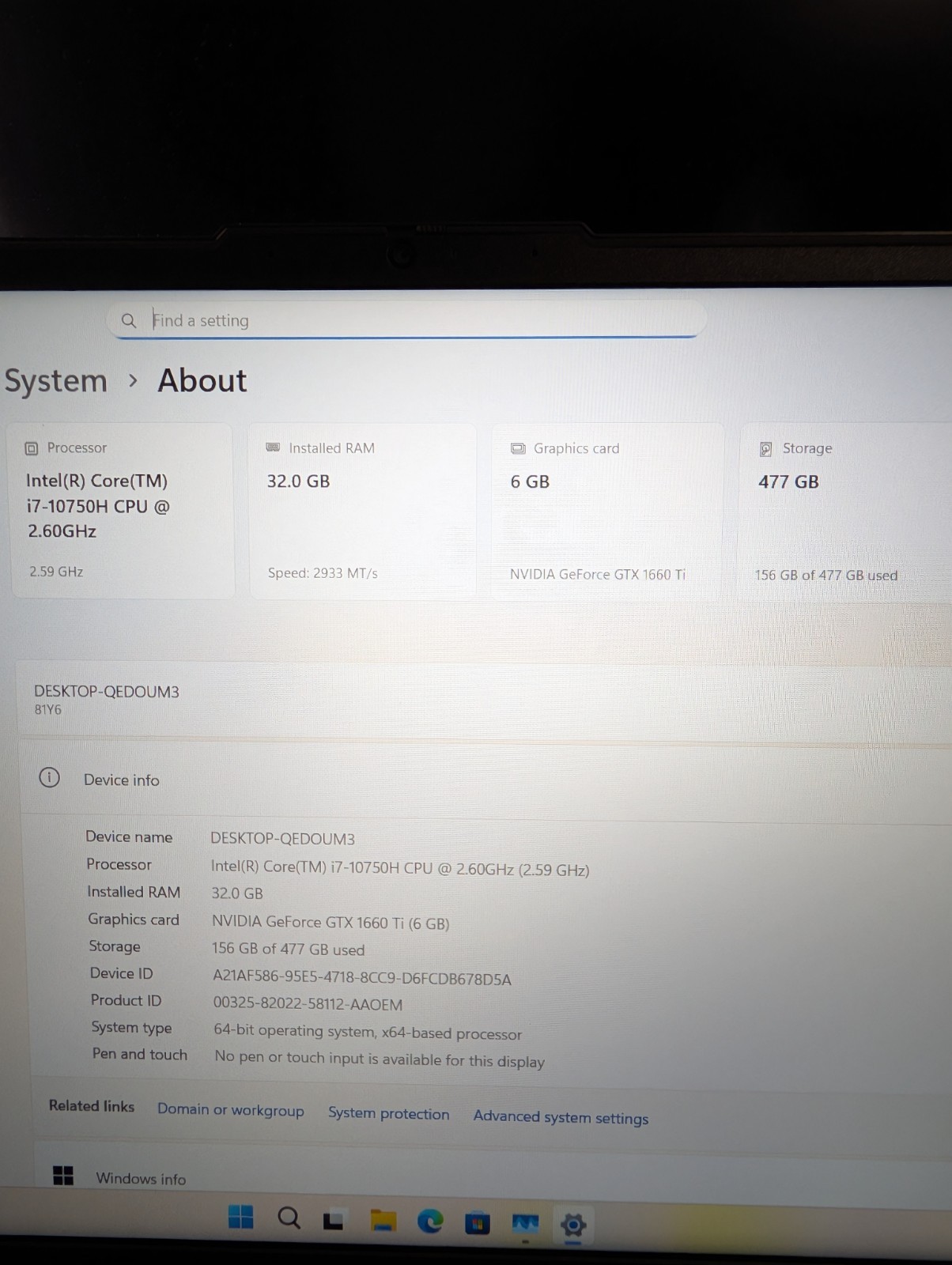The width and height of the screenshot is (952, 1265).
Task: Click Product ID 00325-82022-58112-AAOEM
Action: coord(308,1005)
